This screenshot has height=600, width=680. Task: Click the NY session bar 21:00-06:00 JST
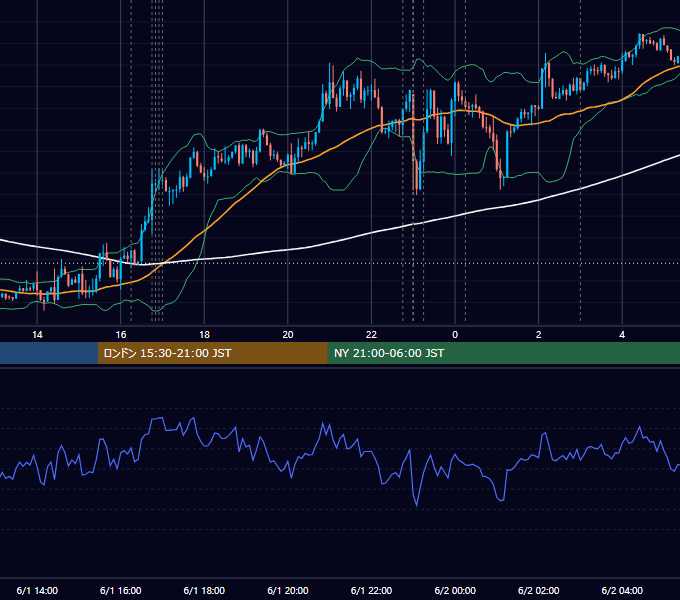pyautogui.click(x=503, y=353)
